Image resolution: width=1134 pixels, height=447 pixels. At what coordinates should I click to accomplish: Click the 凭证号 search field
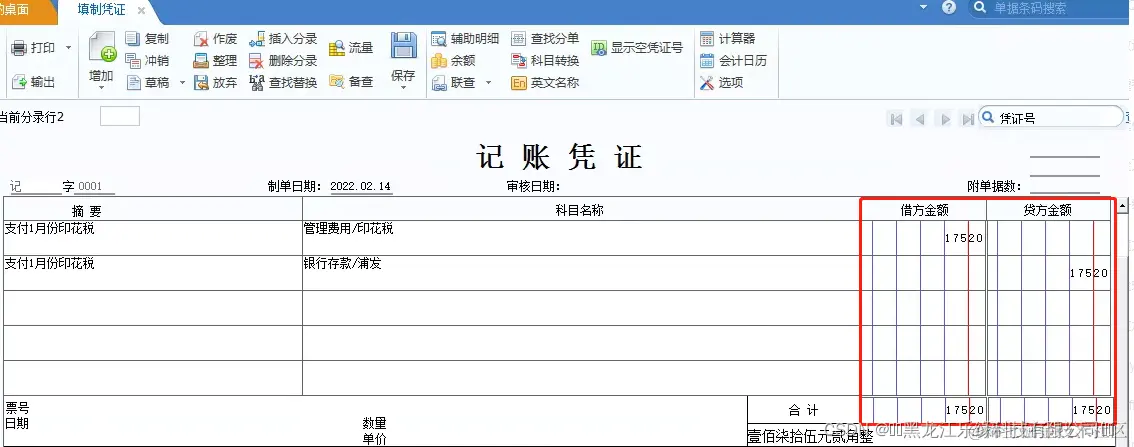point(1052,117)
